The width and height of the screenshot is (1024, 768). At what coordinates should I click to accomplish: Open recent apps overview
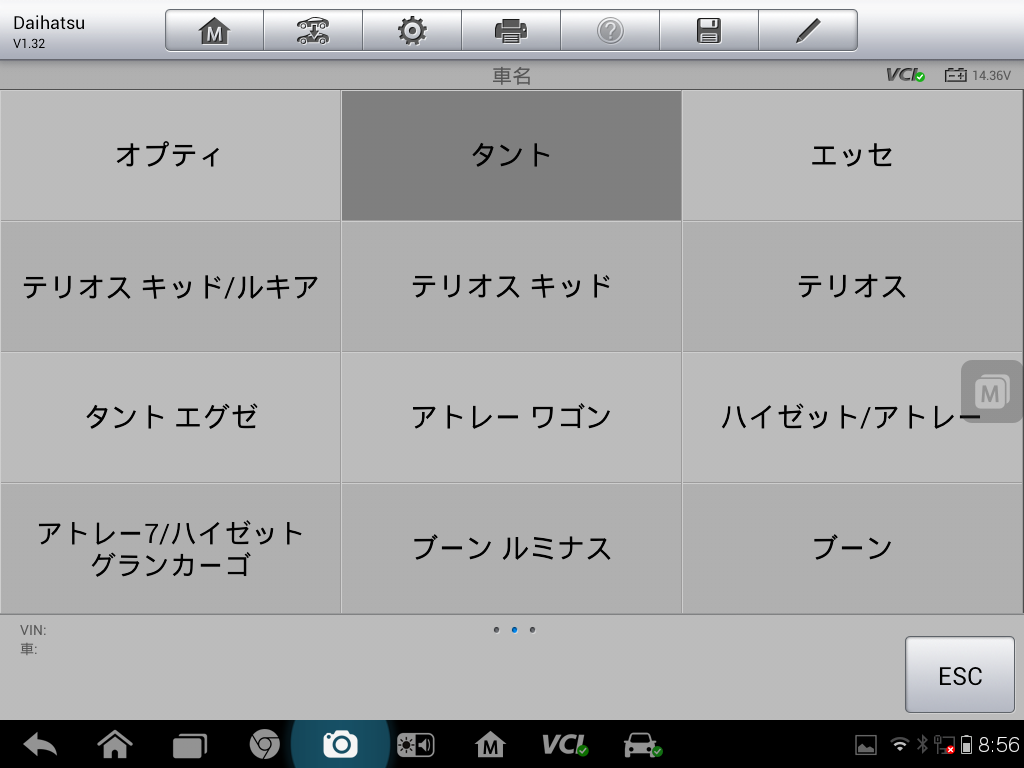189,746
